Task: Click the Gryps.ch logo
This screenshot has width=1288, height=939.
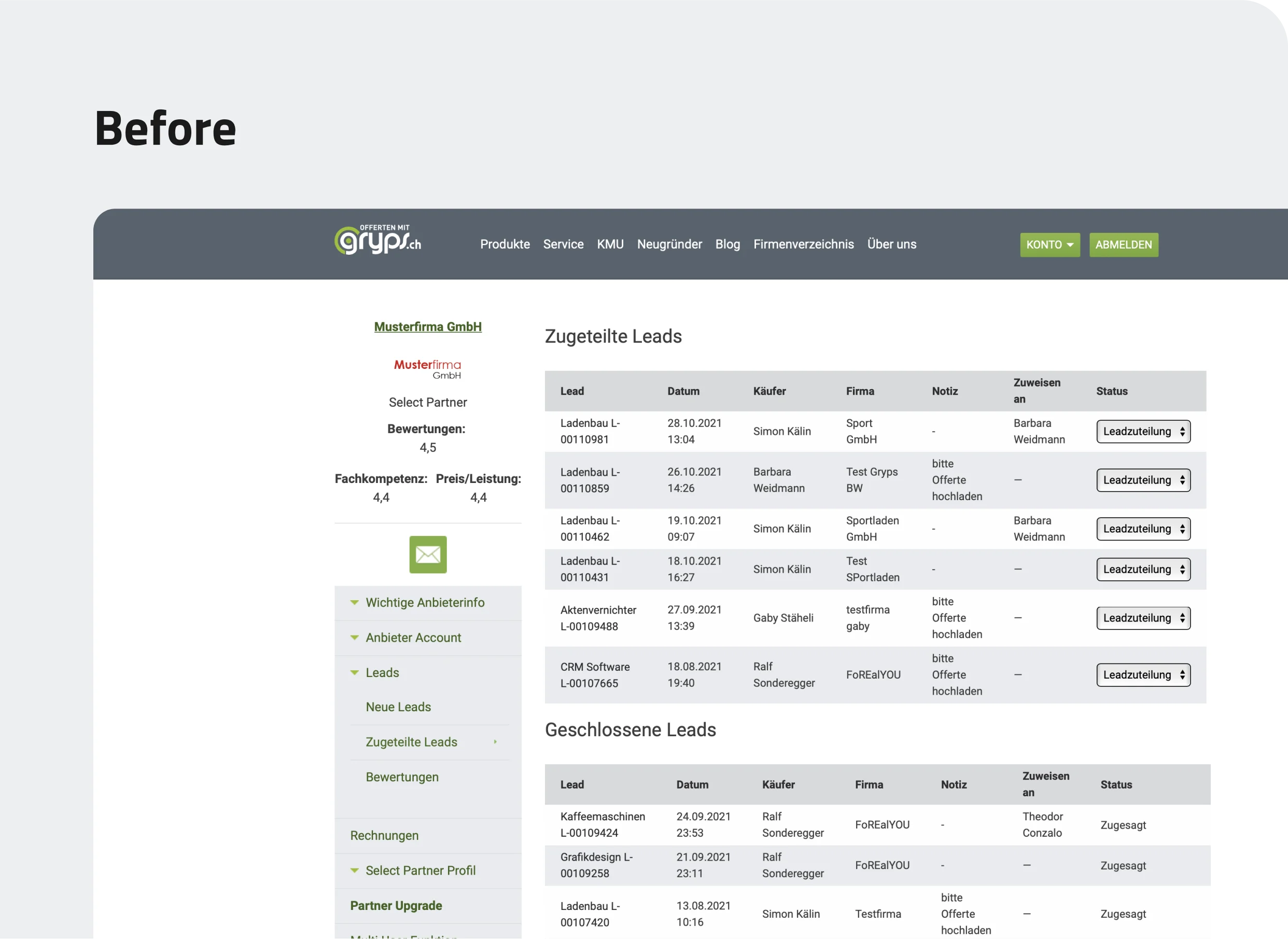Action: click(378, 240)
